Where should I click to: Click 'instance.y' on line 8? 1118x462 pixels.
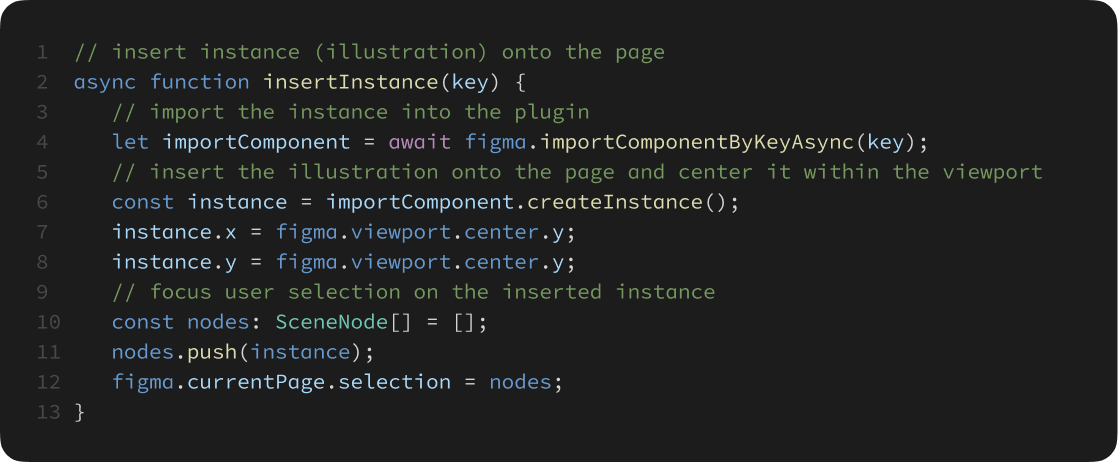coord(174,262)
